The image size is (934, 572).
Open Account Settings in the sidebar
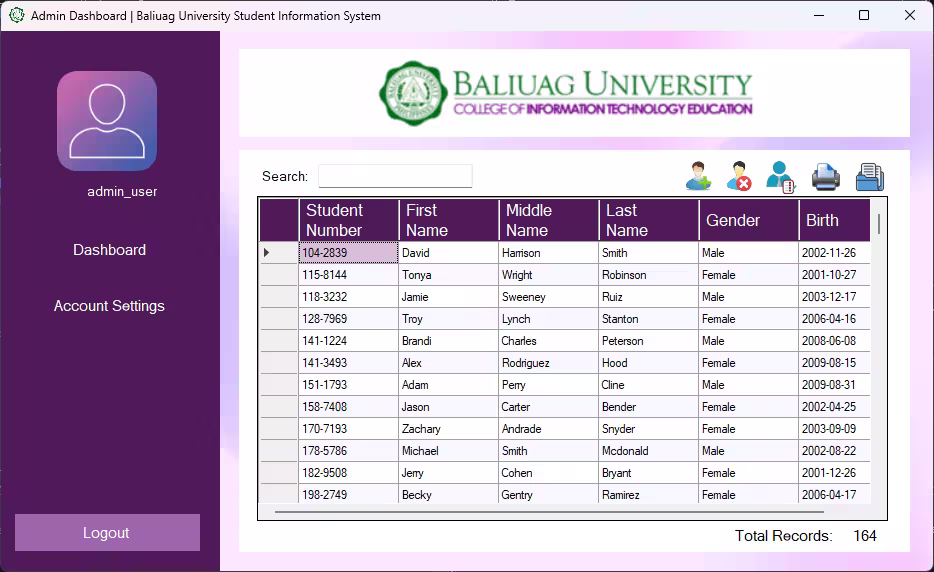110,306
